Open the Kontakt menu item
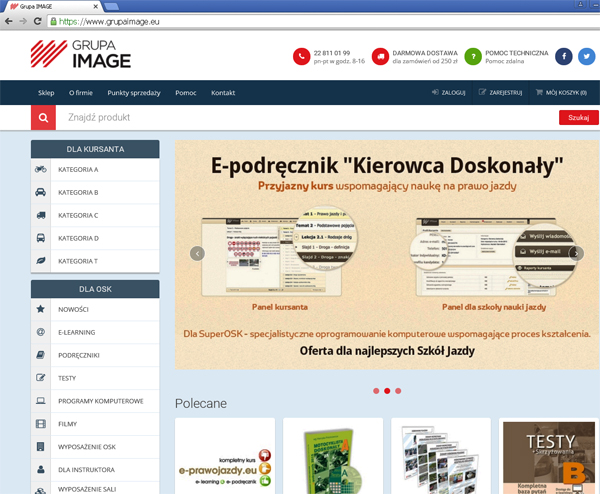This screenshot has width=600, height=494. pyautogui.click(x=223, y=93)
